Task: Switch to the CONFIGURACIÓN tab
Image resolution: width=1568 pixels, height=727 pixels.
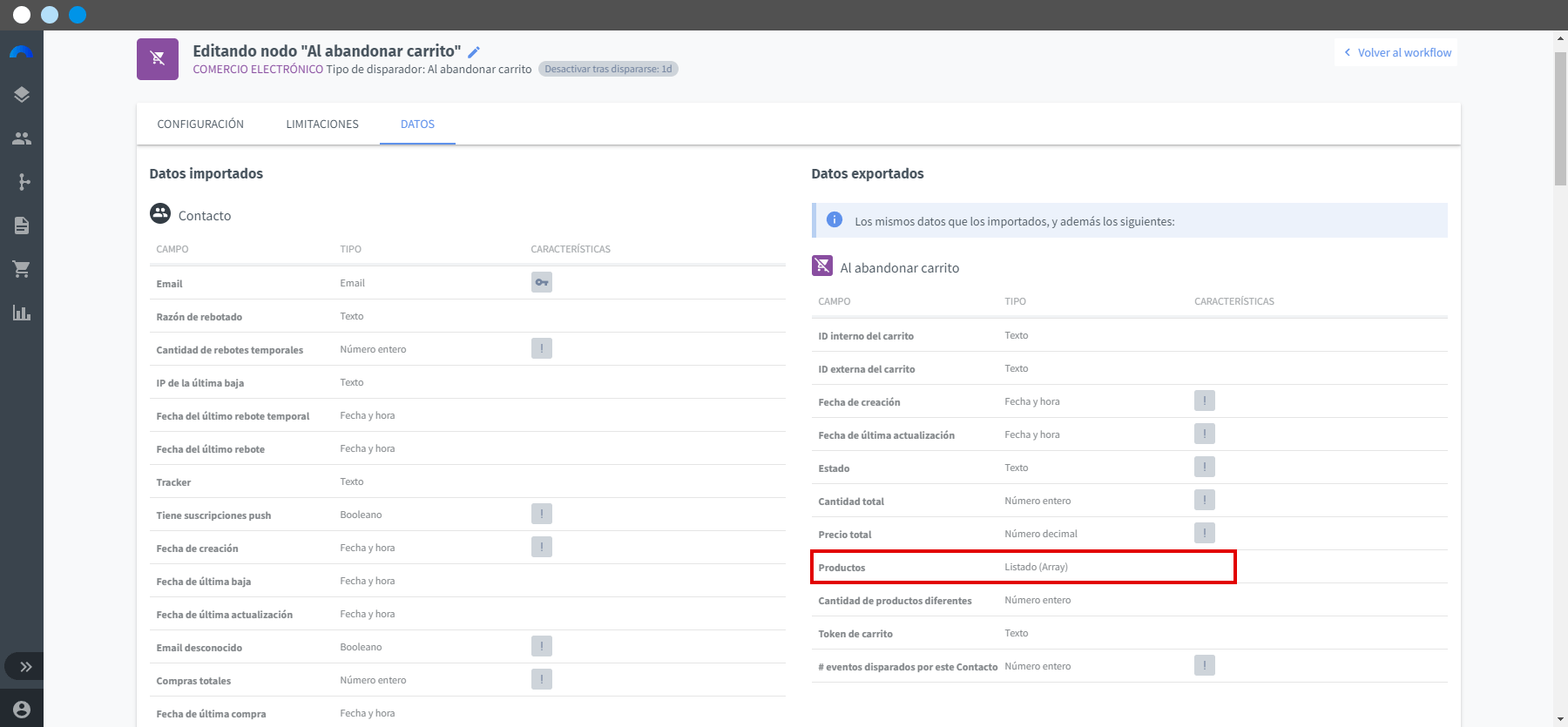Action: pos(200,124)
